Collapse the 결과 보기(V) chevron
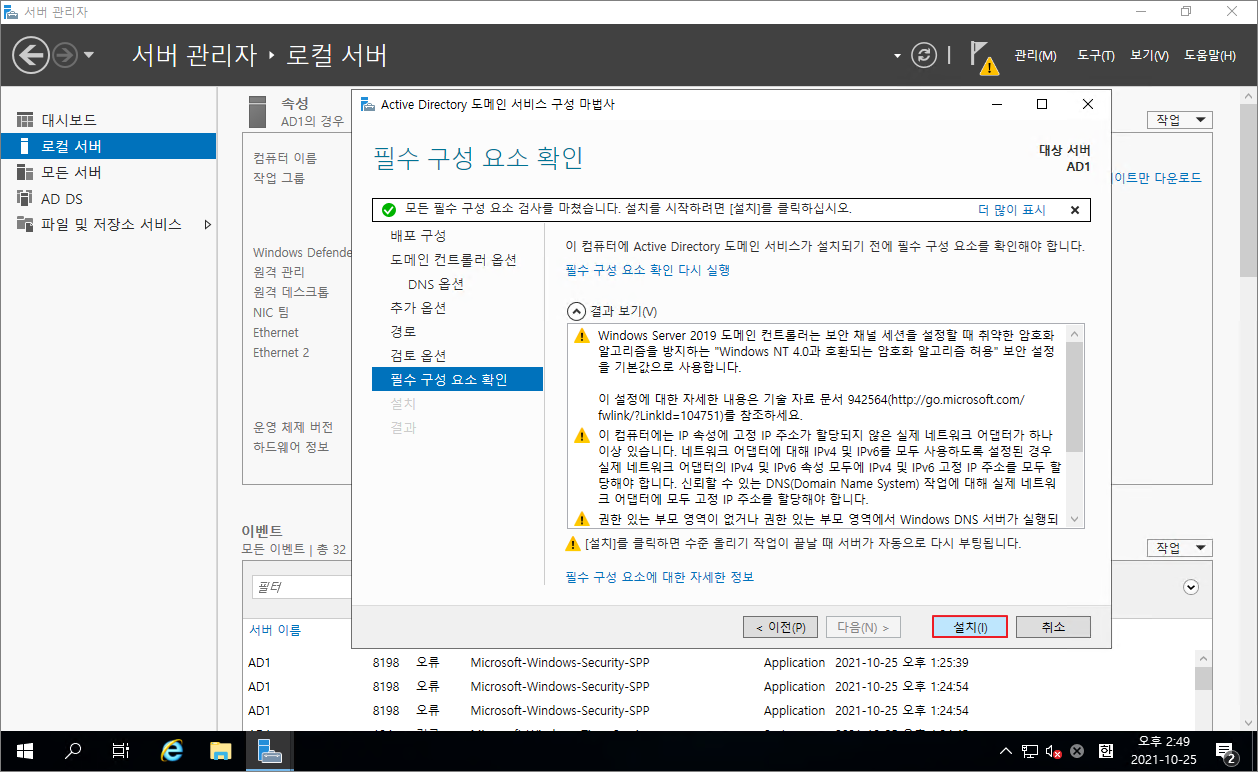This screenshot has height=772, width=1258. click(575, 311)
